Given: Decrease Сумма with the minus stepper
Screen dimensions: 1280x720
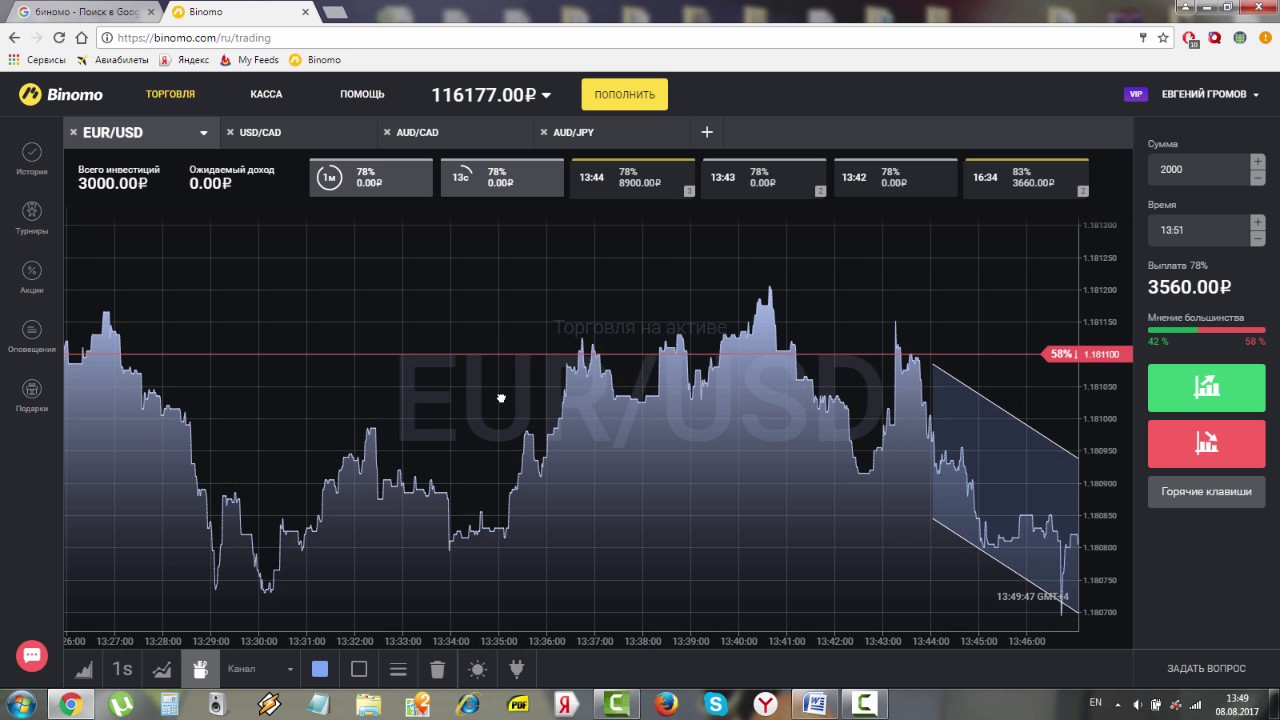Looking at the screenshot, I should 1257,177.
